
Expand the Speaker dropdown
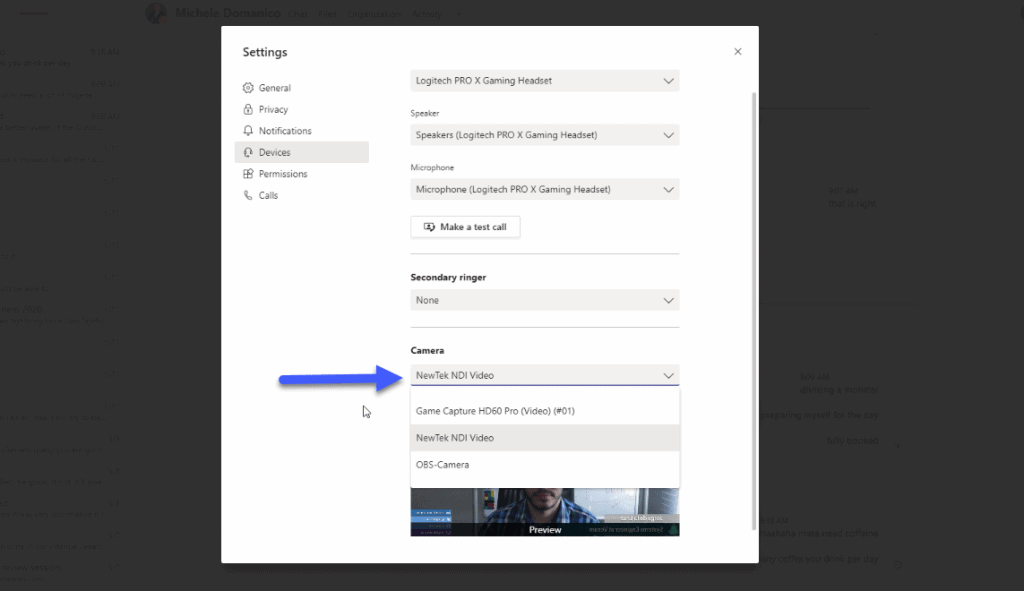pyautogui.click(x=545, y=135)
